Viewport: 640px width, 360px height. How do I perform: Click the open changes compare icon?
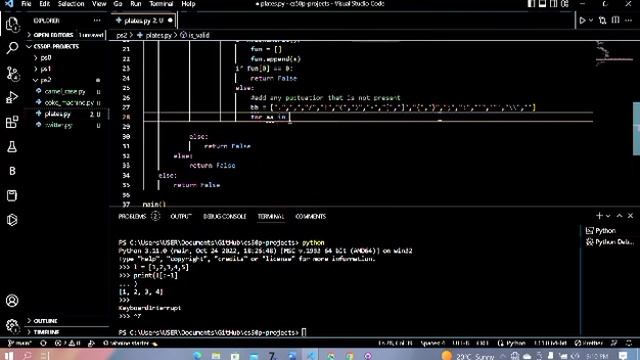(602, 20)
